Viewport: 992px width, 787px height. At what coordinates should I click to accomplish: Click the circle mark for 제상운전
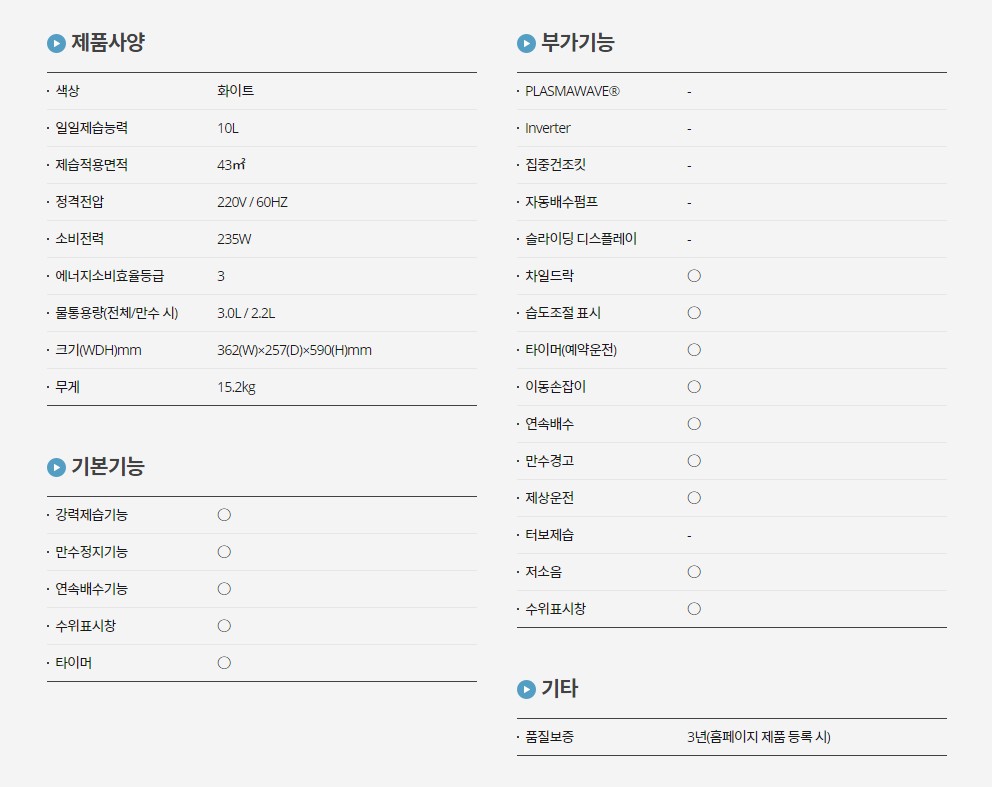click(x=694, y=498)
